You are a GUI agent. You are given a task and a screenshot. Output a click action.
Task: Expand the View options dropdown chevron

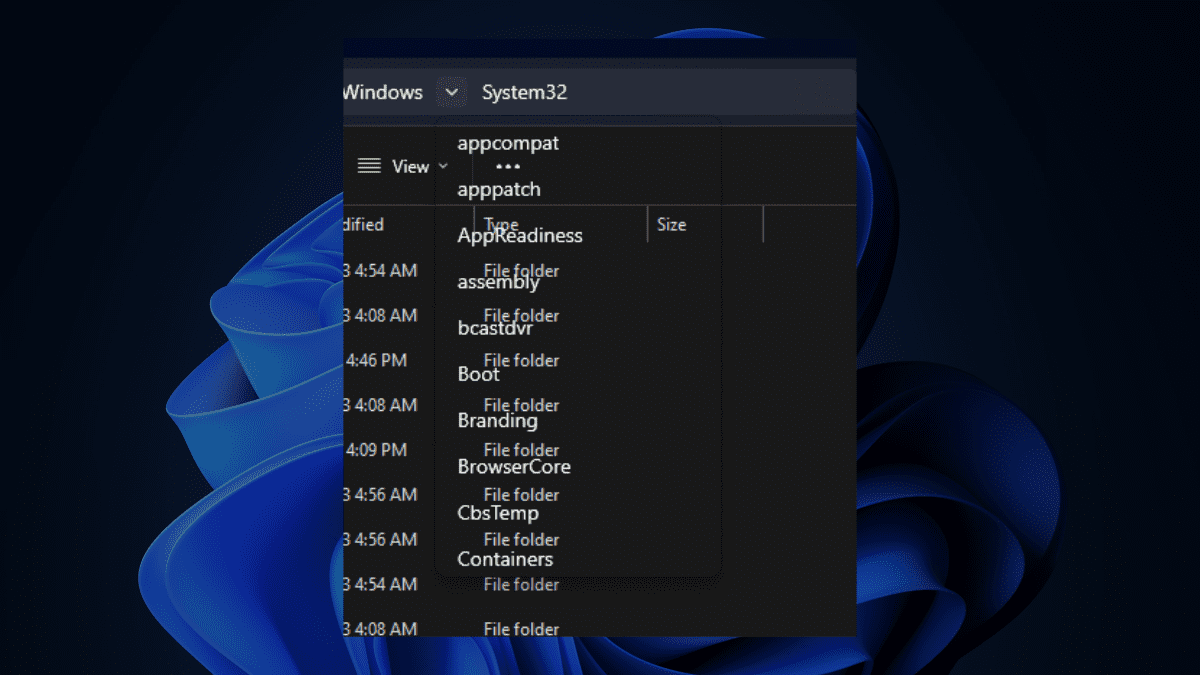pyautogui.click(x=441, y=166)
